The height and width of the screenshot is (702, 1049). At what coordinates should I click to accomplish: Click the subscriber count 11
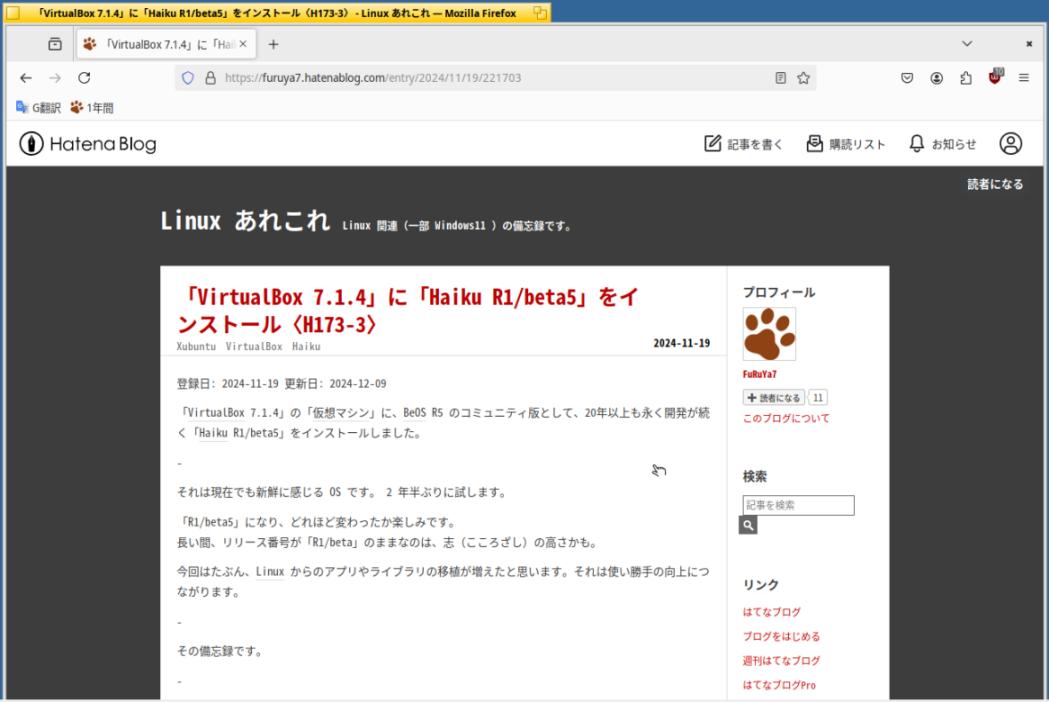click(x=818, y=398)
